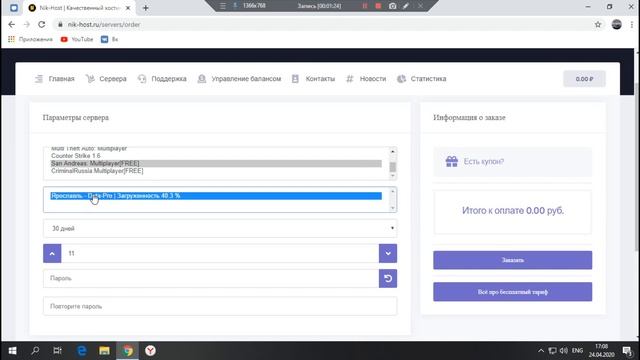
Task: Select CriminalRussia Multiplayer[FREE] option
Action: point(216,171)
